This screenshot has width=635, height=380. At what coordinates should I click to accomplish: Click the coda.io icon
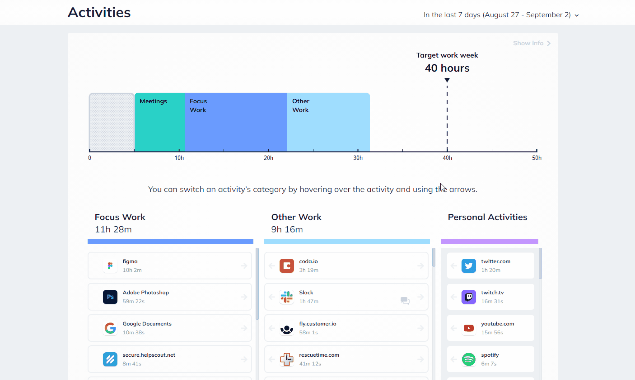coord(287,266)
